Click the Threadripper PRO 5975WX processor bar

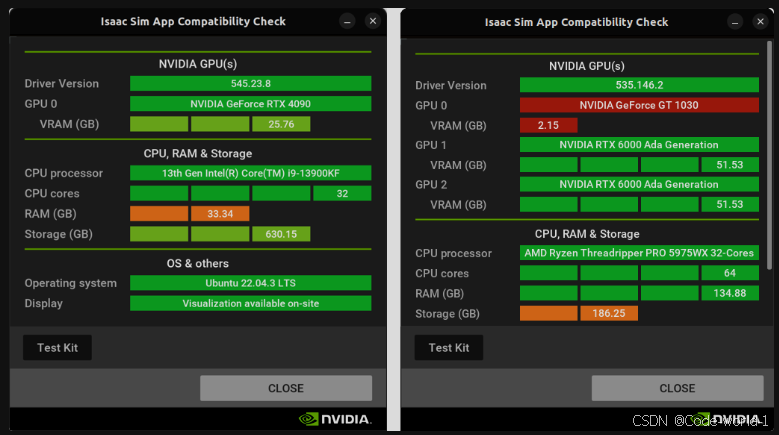(639, 253)
